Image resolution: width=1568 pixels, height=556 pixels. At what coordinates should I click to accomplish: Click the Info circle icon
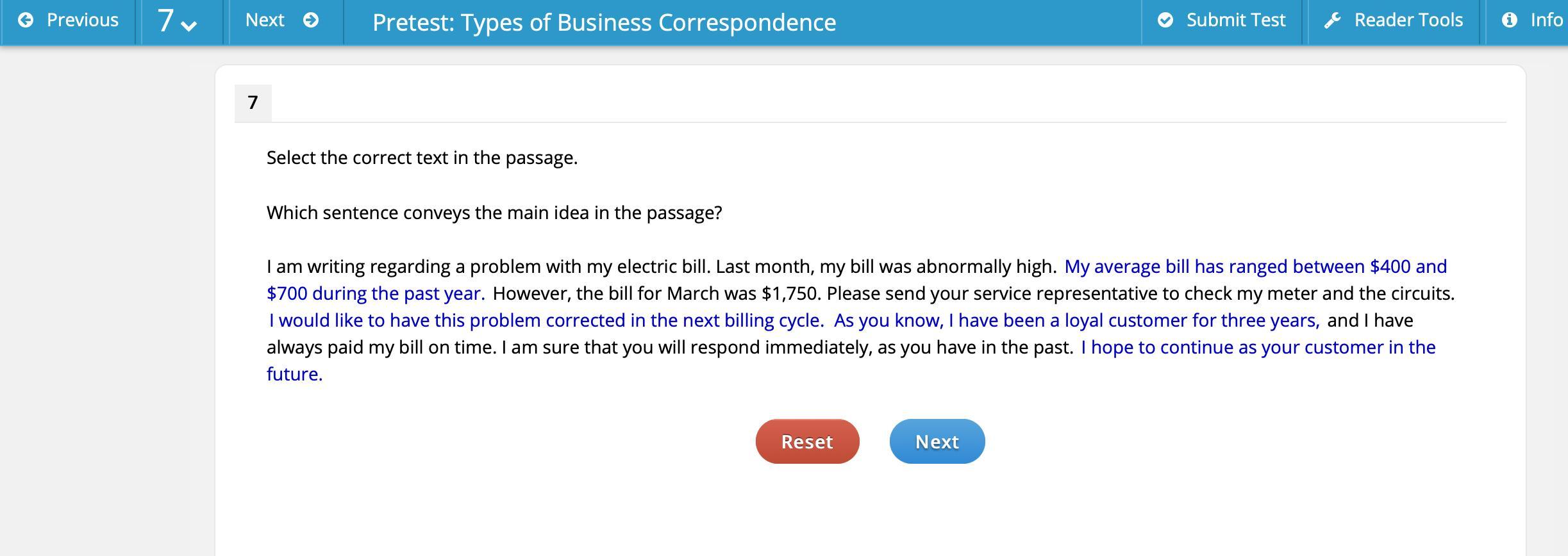point(1510,20)
